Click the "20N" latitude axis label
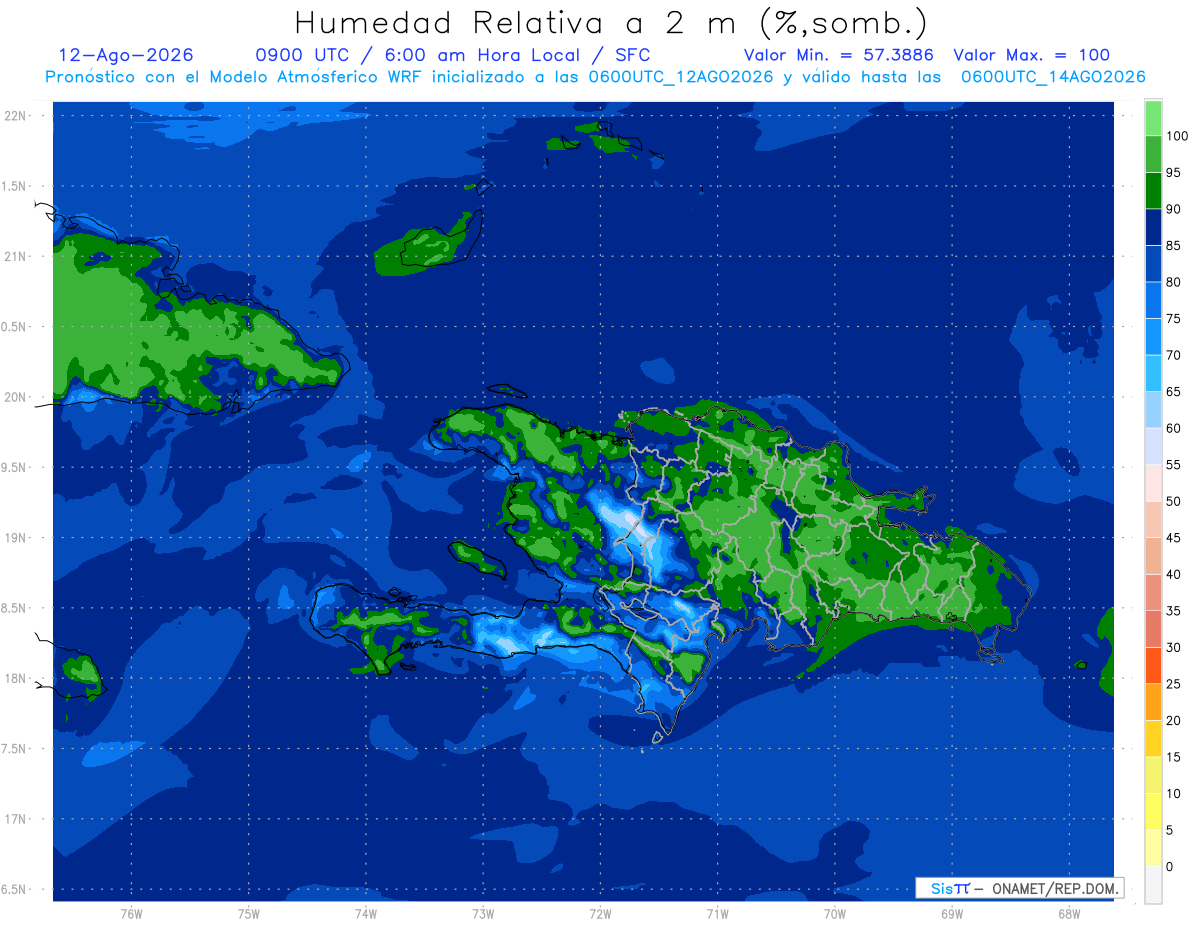Image resolution: width=1200 pixels, height=927 pixels. point(15,397)
